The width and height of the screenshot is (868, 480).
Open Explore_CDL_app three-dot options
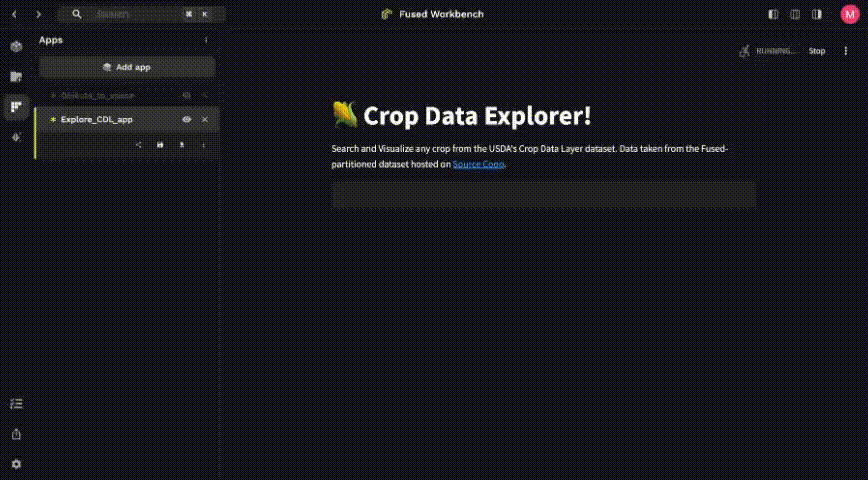coord(204,145)
